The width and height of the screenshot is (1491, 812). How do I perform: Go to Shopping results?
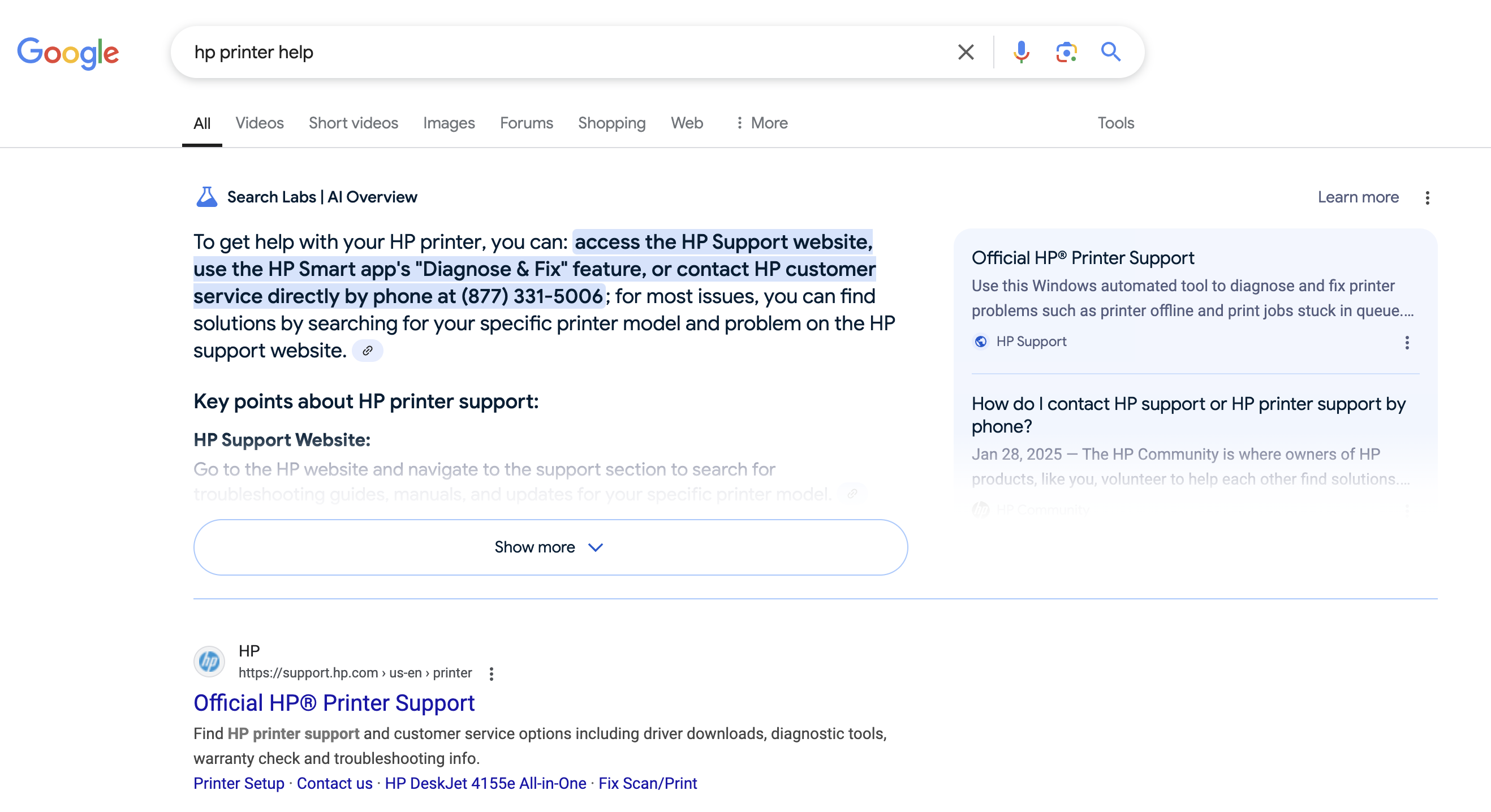click(612, 123)
